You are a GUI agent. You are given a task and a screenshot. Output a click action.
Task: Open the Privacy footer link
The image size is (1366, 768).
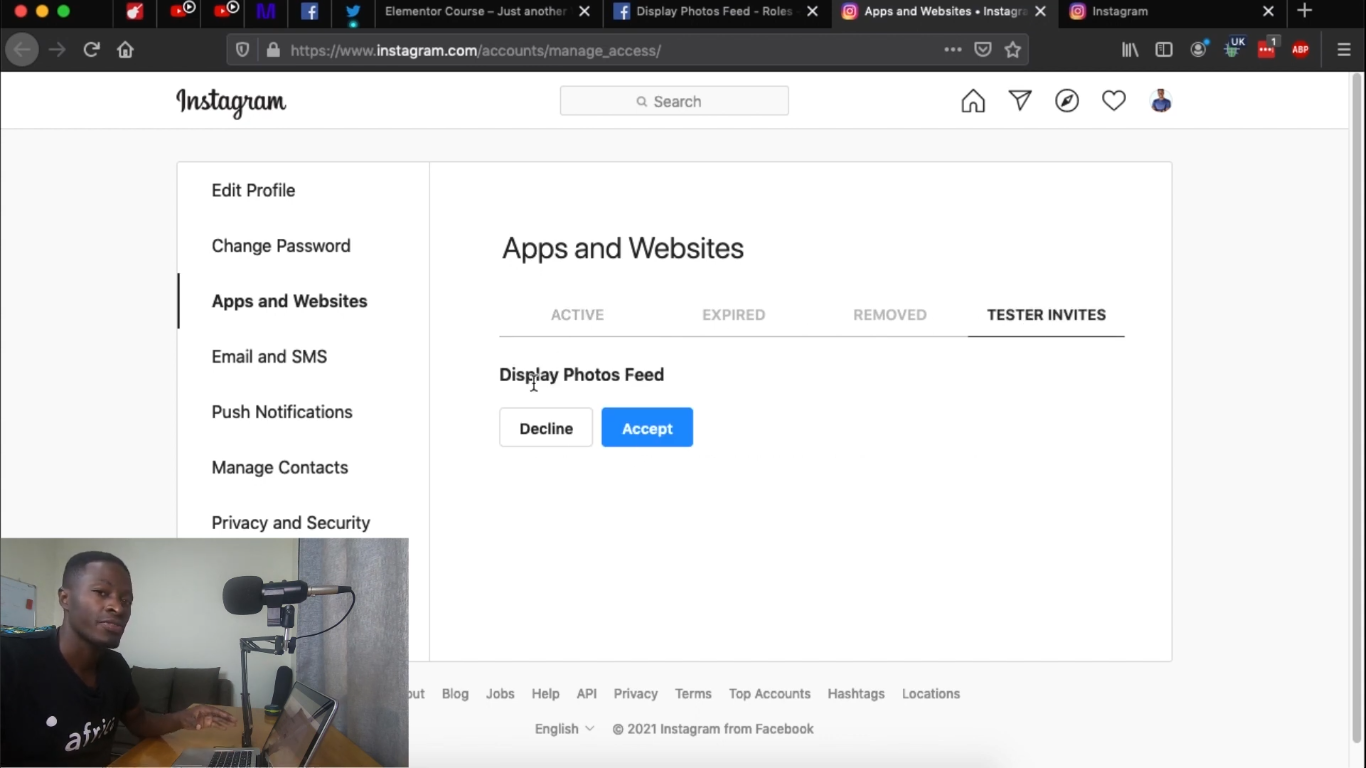pos(636,694)
